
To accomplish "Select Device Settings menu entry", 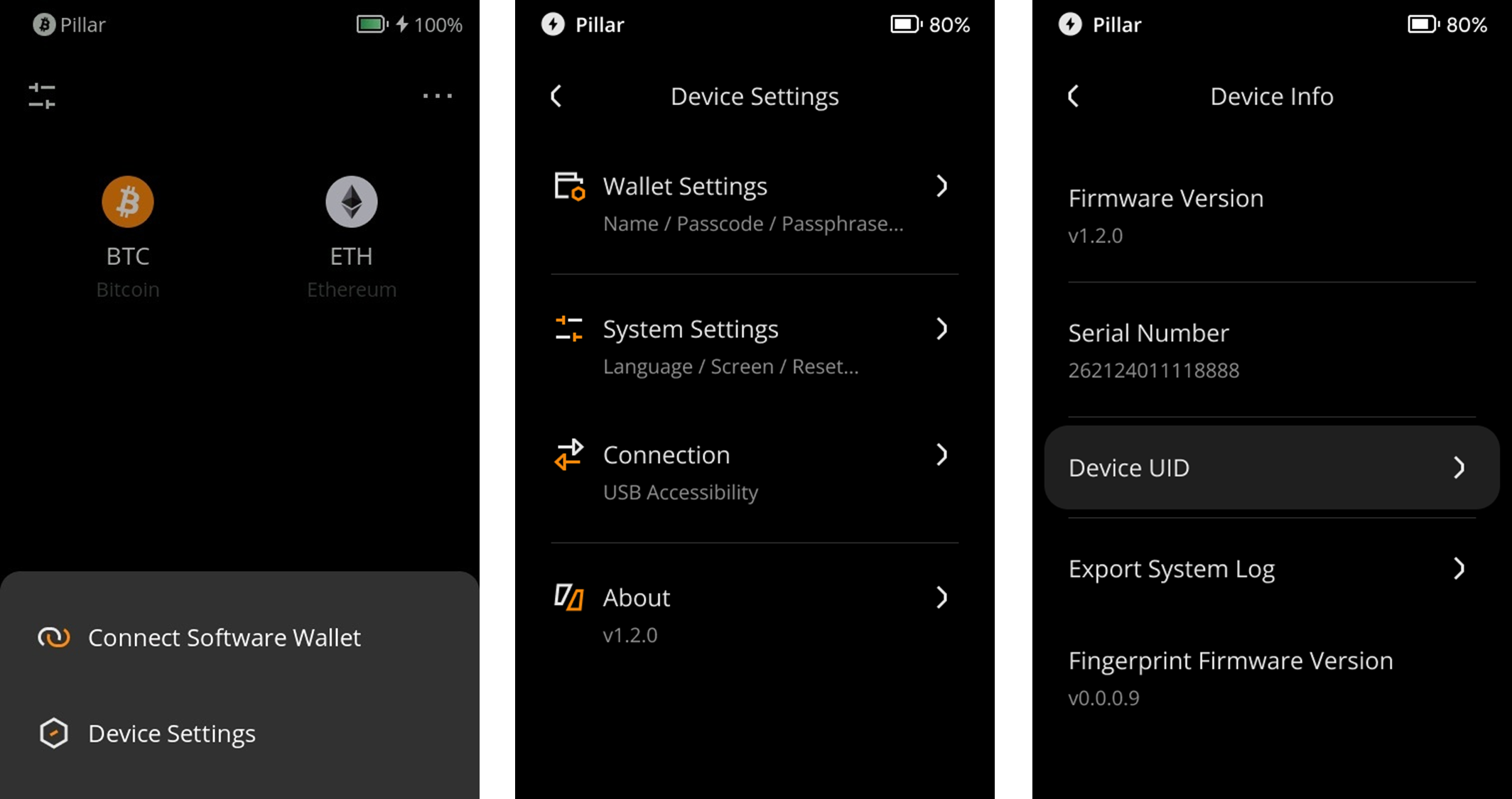I will pos(172,733).
